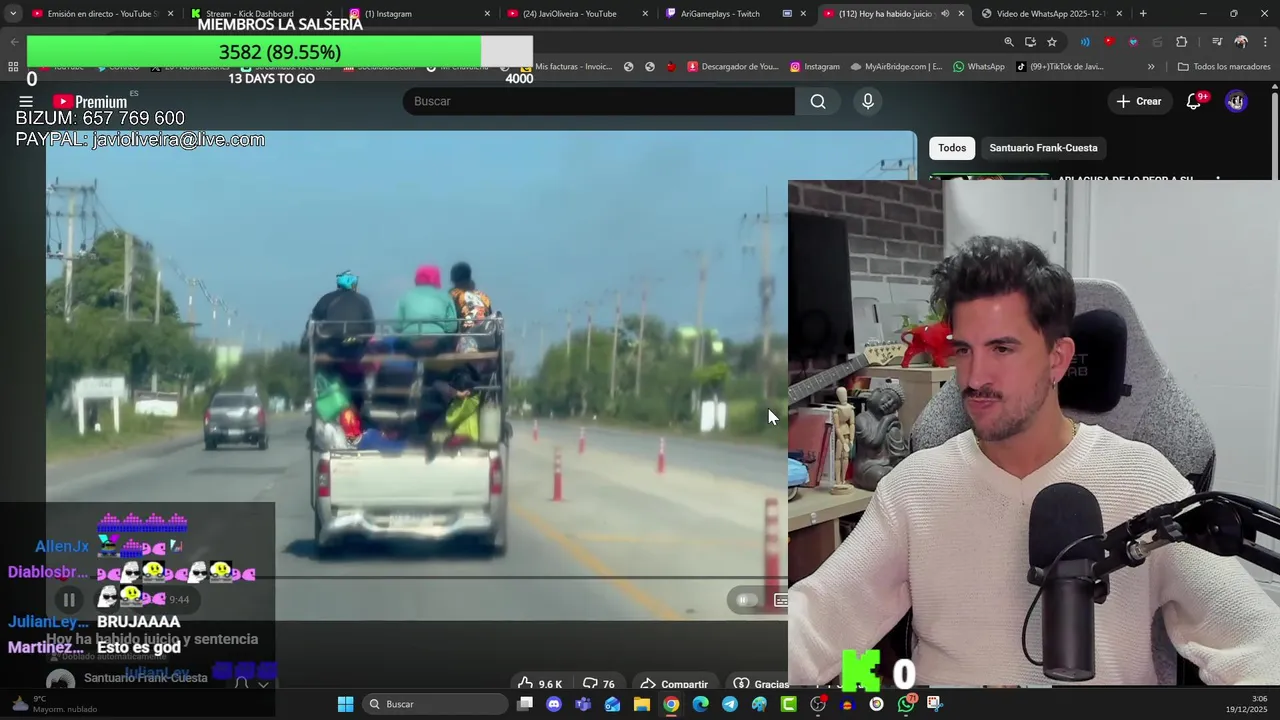
Task: Open Mis facturas bookmark
Action: tap(566, 67)
